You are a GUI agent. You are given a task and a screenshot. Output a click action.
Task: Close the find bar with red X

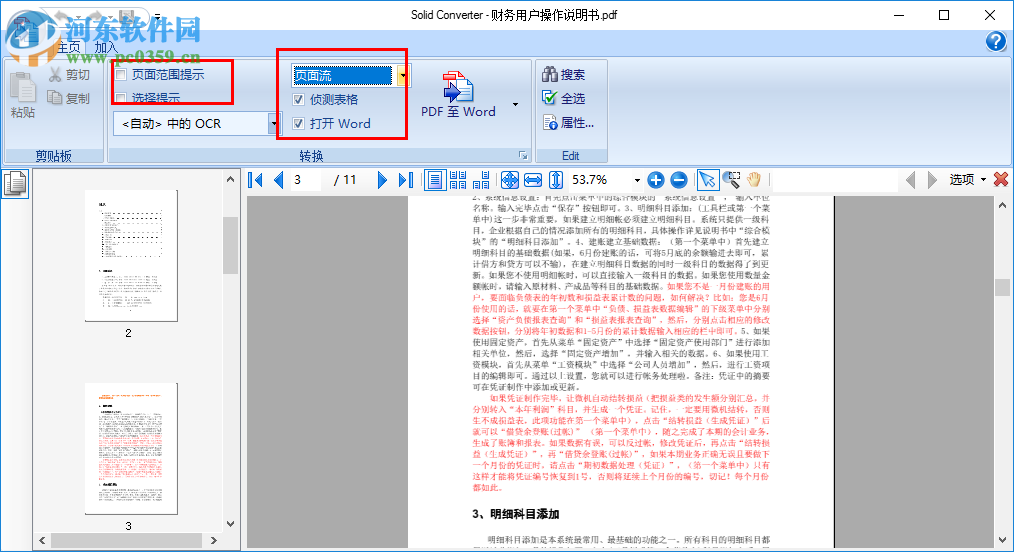click(x=1001, y=179)
